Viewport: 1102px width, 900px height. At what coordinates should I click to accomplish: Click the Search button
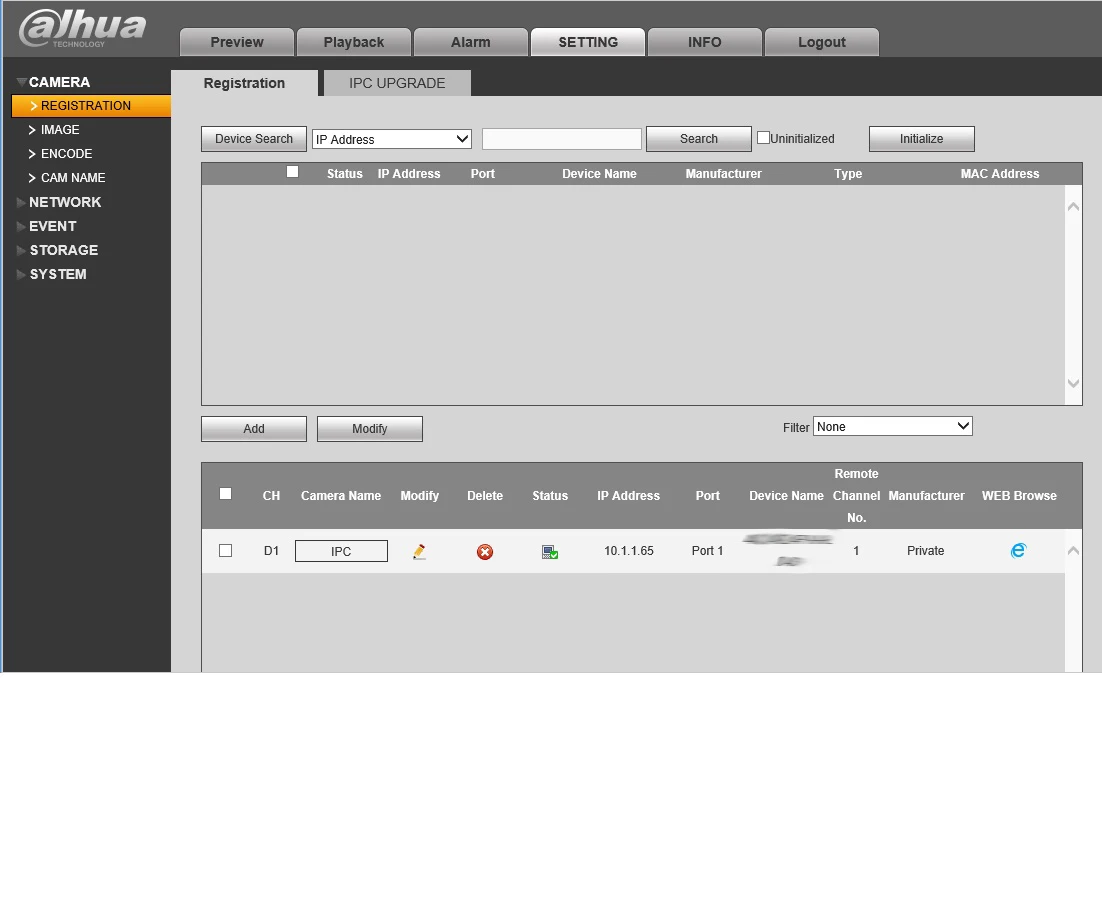pos(699,138)
